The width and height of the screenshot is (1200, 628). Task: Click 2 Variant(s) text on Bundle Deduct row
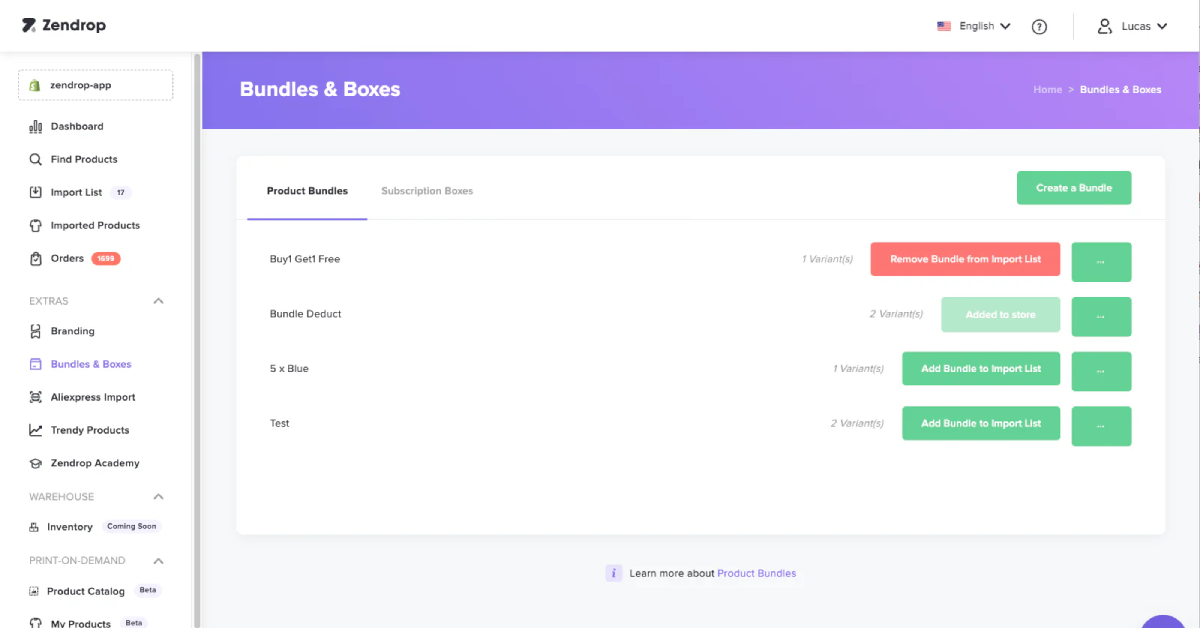coord(896,314)
